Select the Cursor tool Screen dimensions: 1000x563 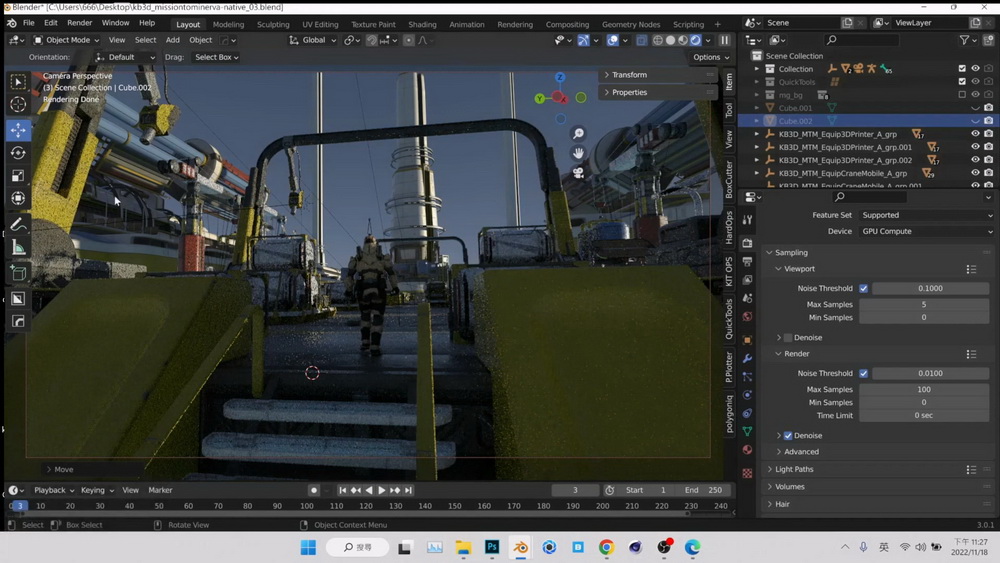(x=18, y=105)
